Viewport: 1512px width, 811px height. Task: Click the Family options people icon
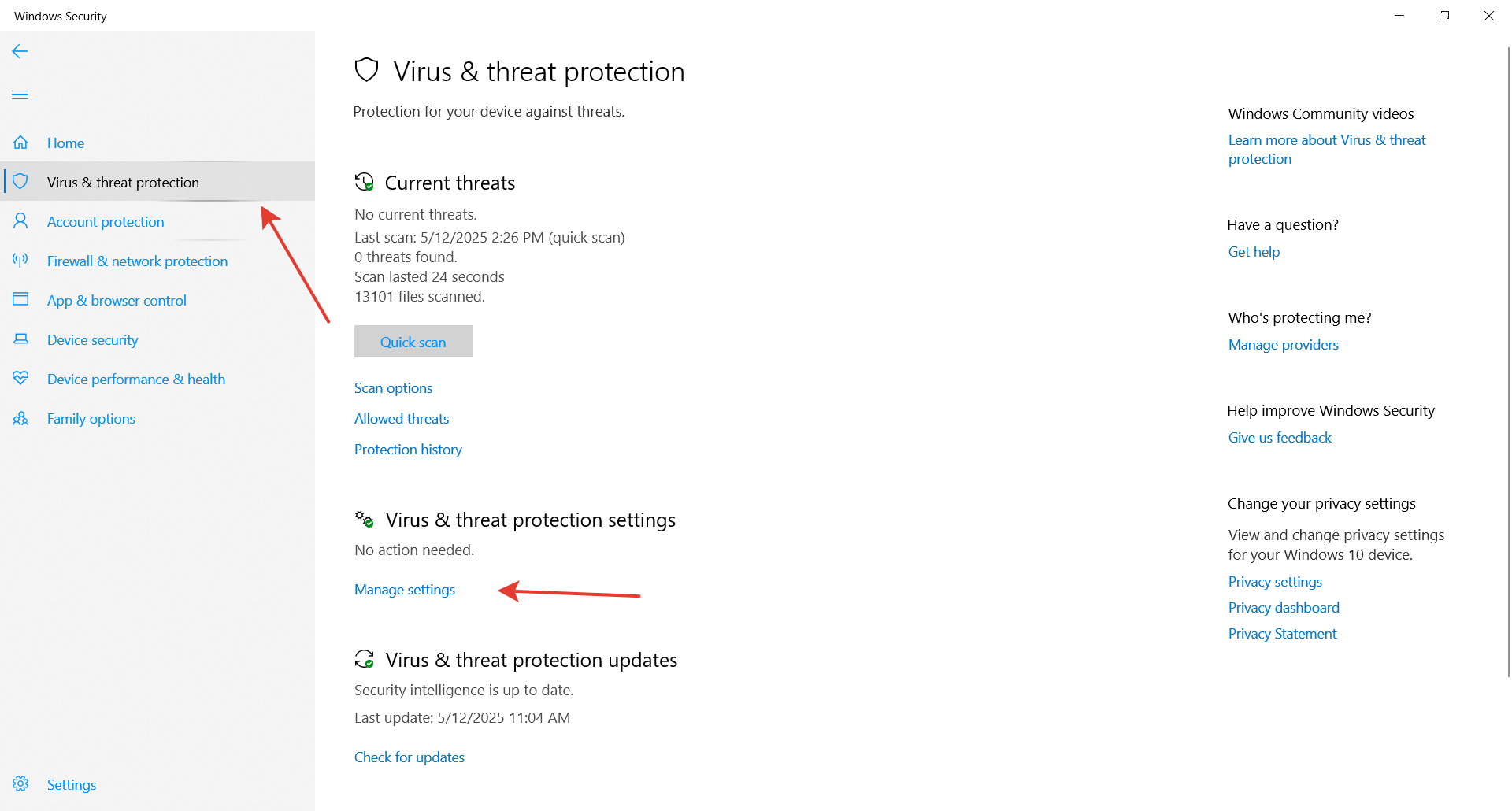[20, 418]
